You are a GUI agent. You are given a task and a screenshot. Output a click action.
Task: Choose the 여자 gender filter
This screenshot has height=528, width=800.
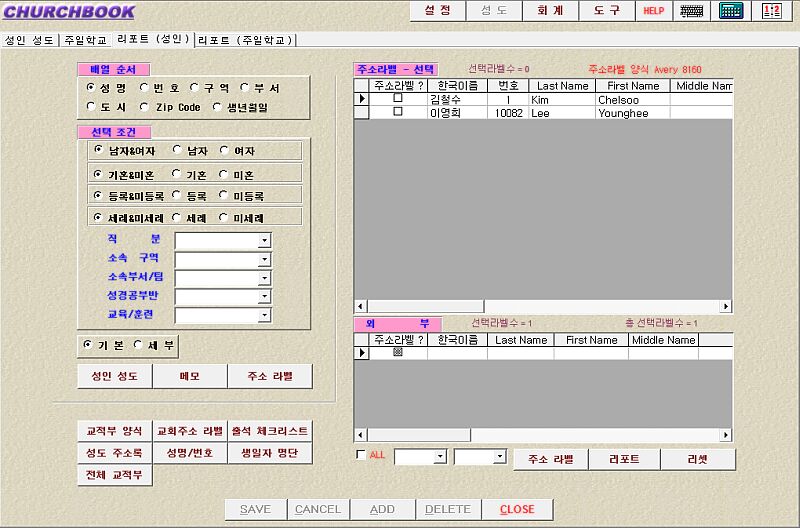[x=224, y=150]
